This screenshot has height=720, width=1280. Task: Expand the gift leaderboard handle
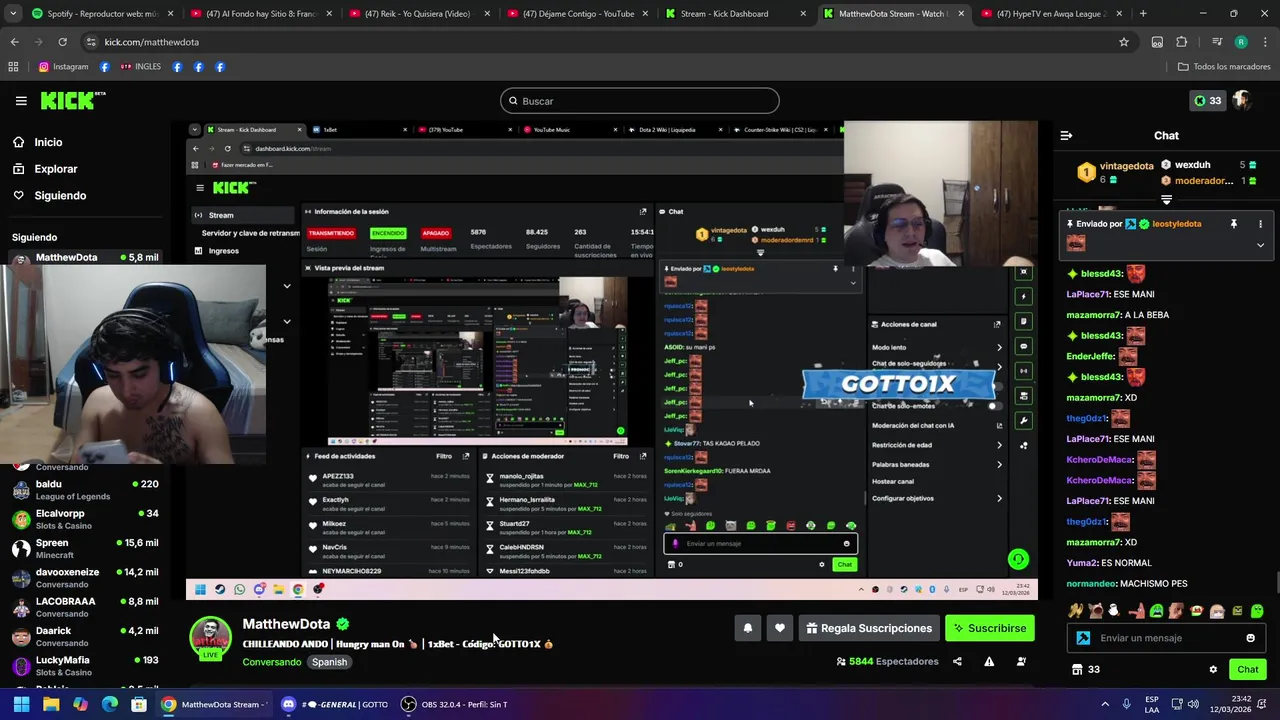click(x=1166, y=200)
